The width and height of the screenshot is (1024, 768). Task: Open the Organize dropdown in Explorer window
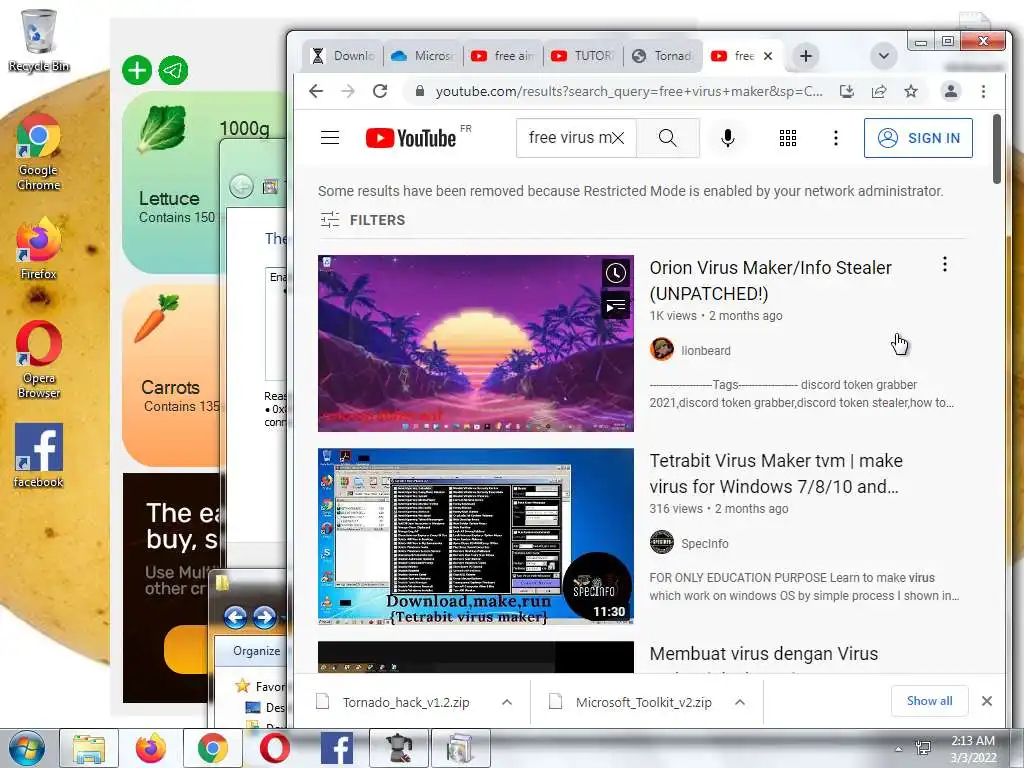(257, 651)
